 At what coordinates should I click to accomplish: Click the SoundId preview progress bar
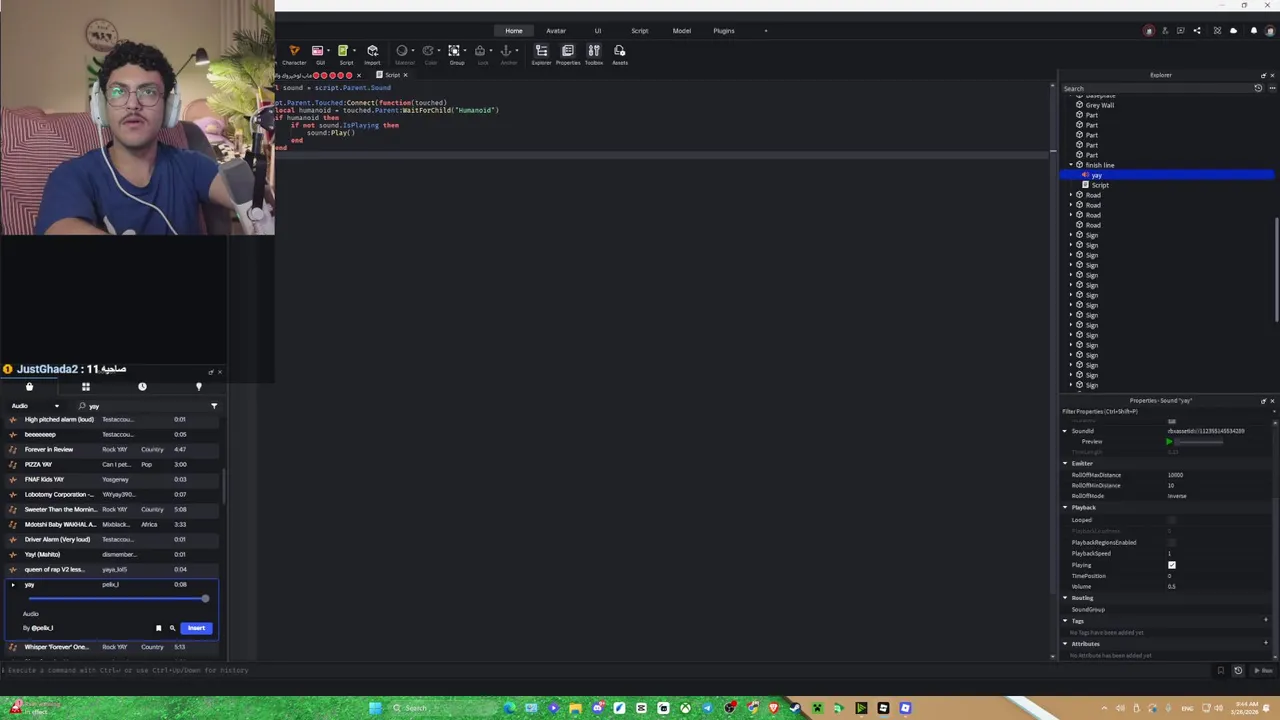click(x=1199, y=441)
